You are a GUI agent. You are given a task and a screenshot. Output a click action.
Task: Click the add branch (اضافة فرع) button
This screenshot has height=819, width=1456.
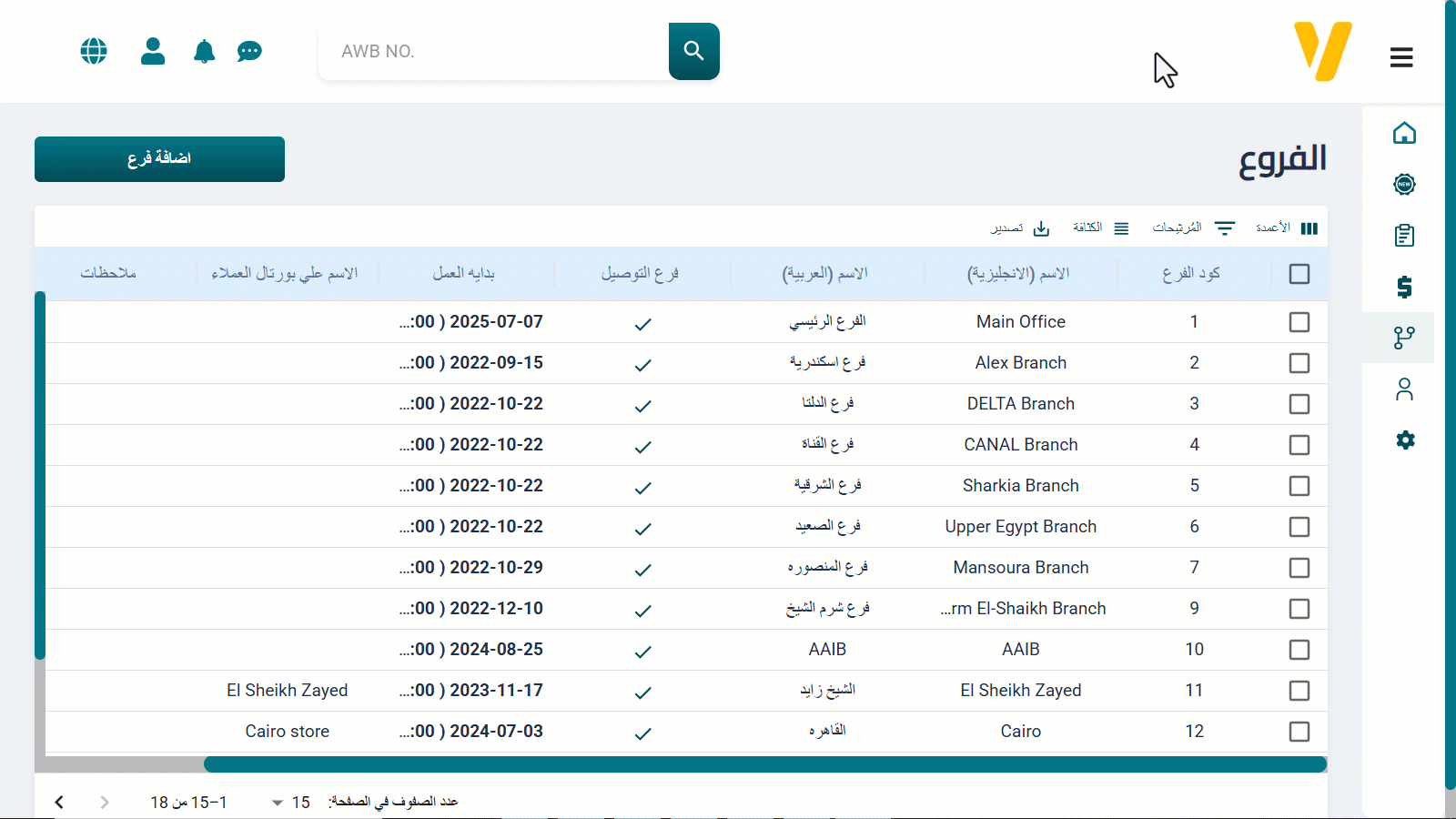[x=159, y=159]
